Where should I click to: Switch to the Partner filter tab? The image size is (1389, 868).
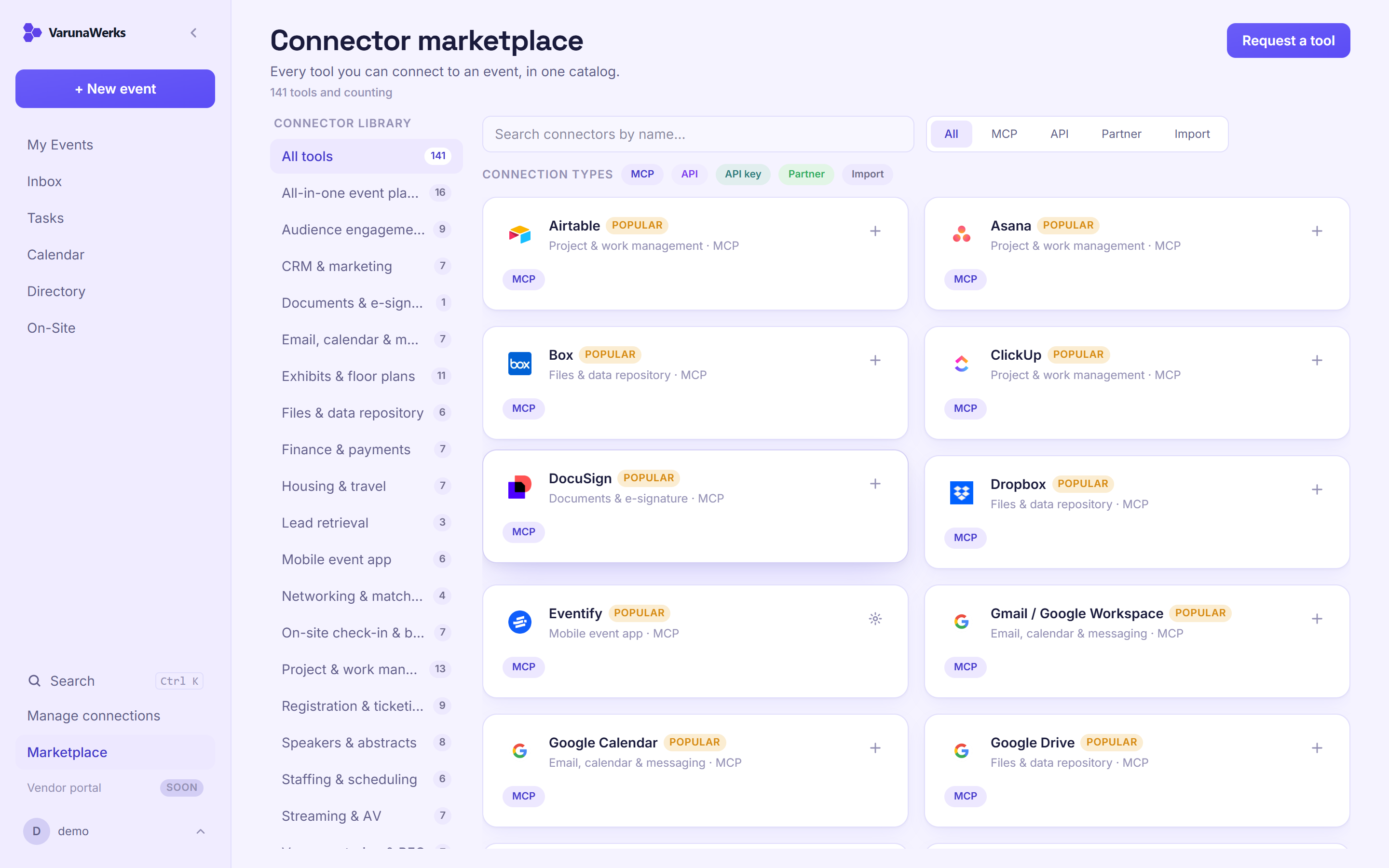coord(1121,134)
